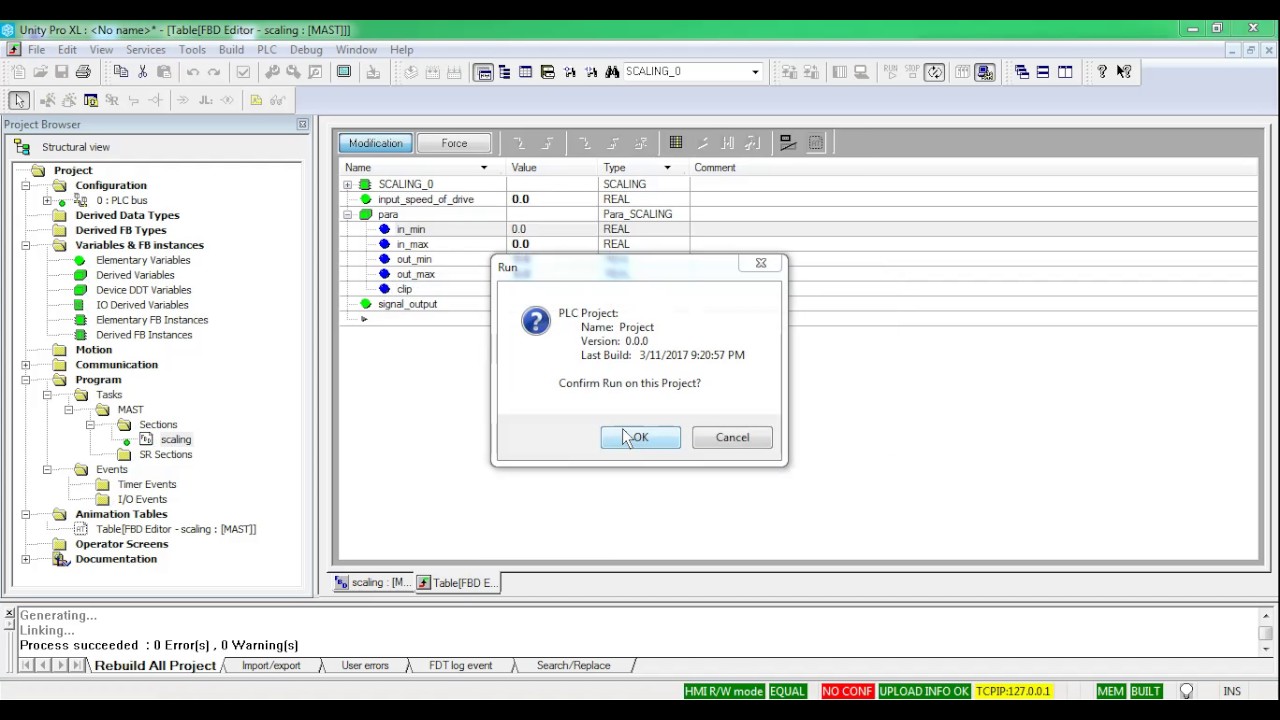Expand the Communication tree node
The width and height of the screenshot is (1280, 720).
point(25,365)
